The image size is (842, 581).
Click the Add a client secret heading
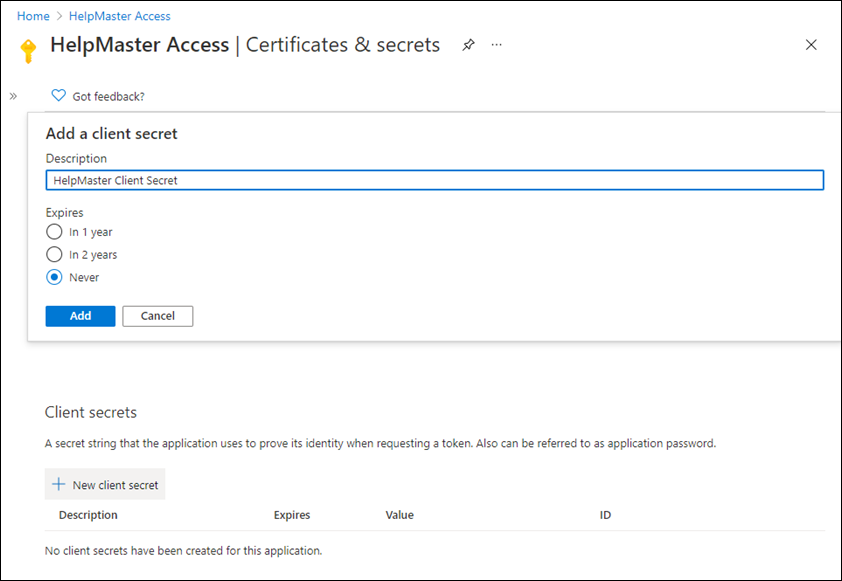pos(112,133)
